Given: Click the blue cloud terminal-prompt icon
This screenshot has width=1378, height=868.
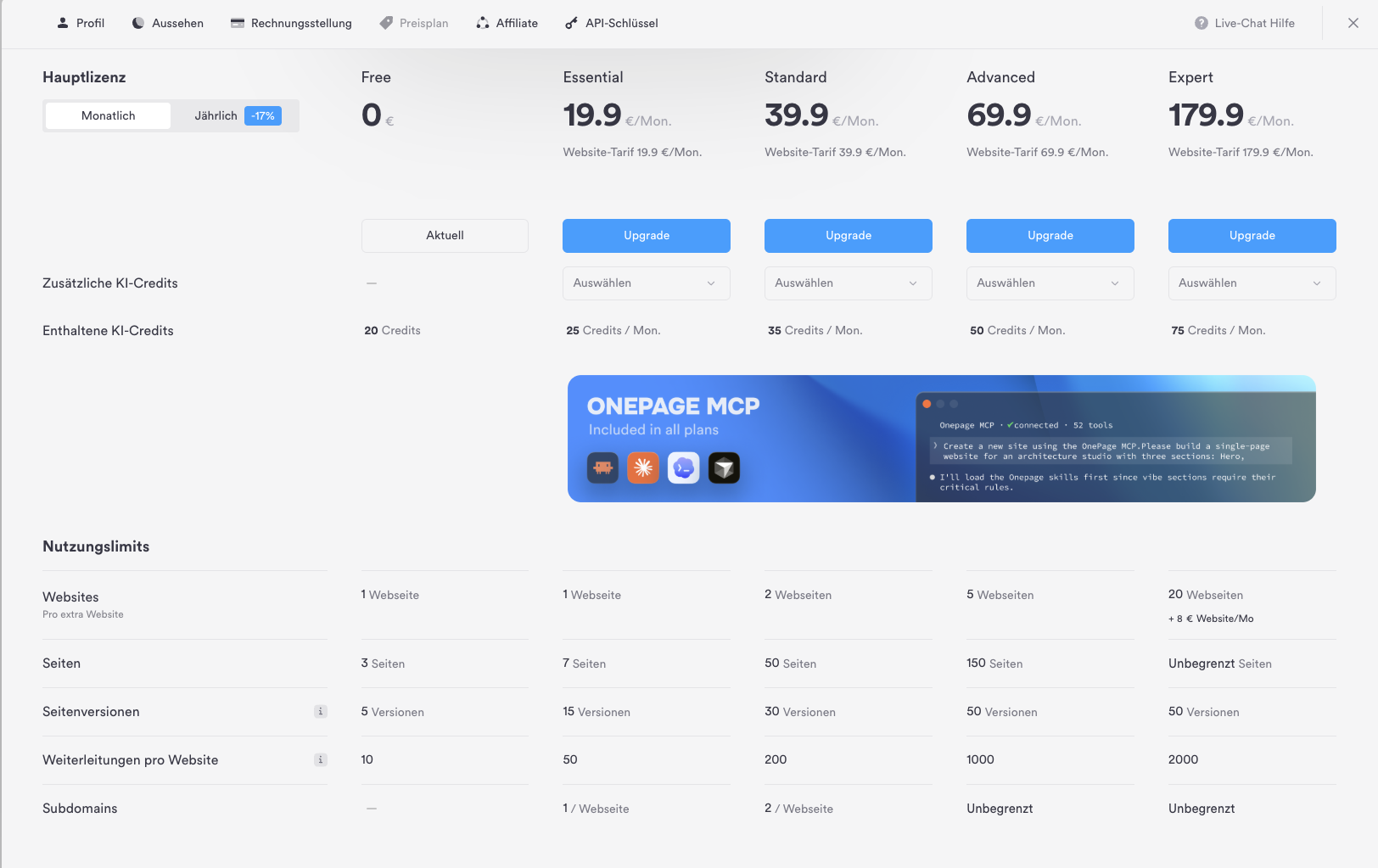Looking at the screenshot, I should point(684,468).
